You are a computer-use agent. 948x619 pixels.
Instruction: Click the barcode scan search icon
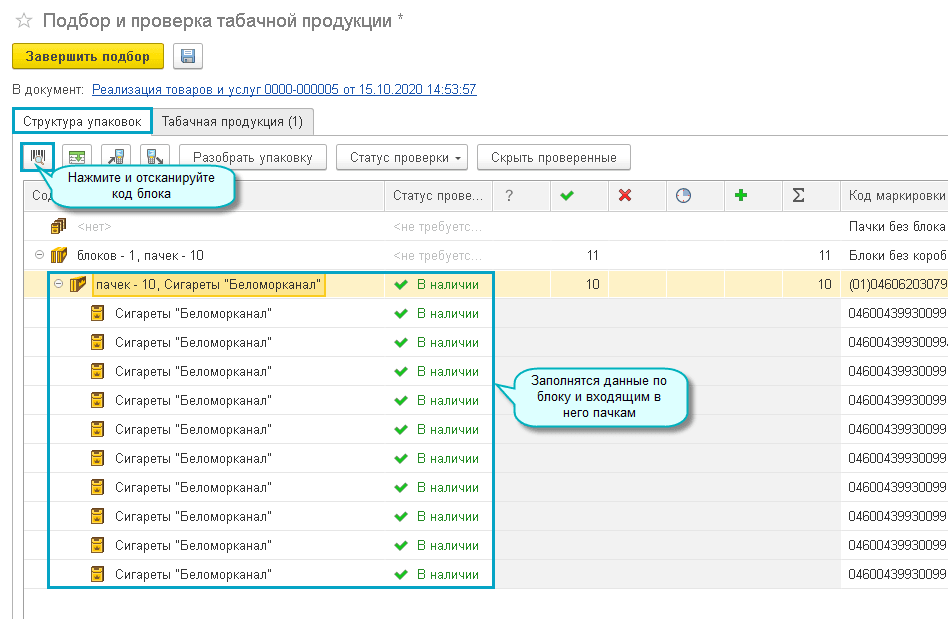tap(38, 157)
